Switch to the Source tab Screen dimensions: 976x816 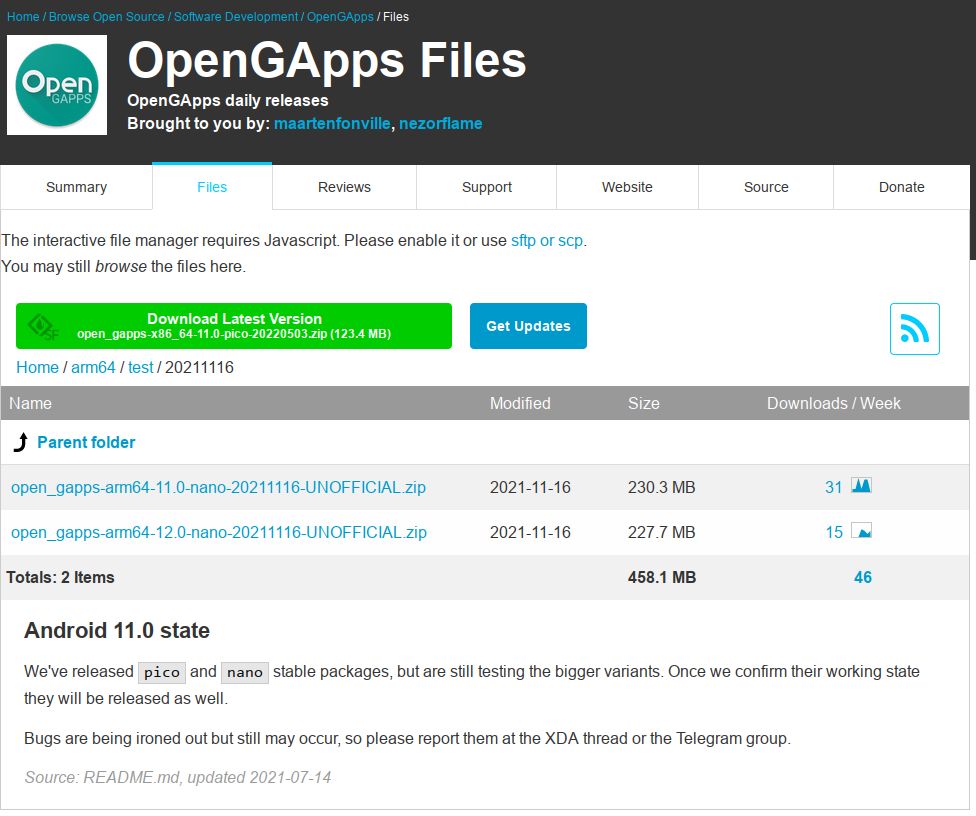[x=766, y=187]
